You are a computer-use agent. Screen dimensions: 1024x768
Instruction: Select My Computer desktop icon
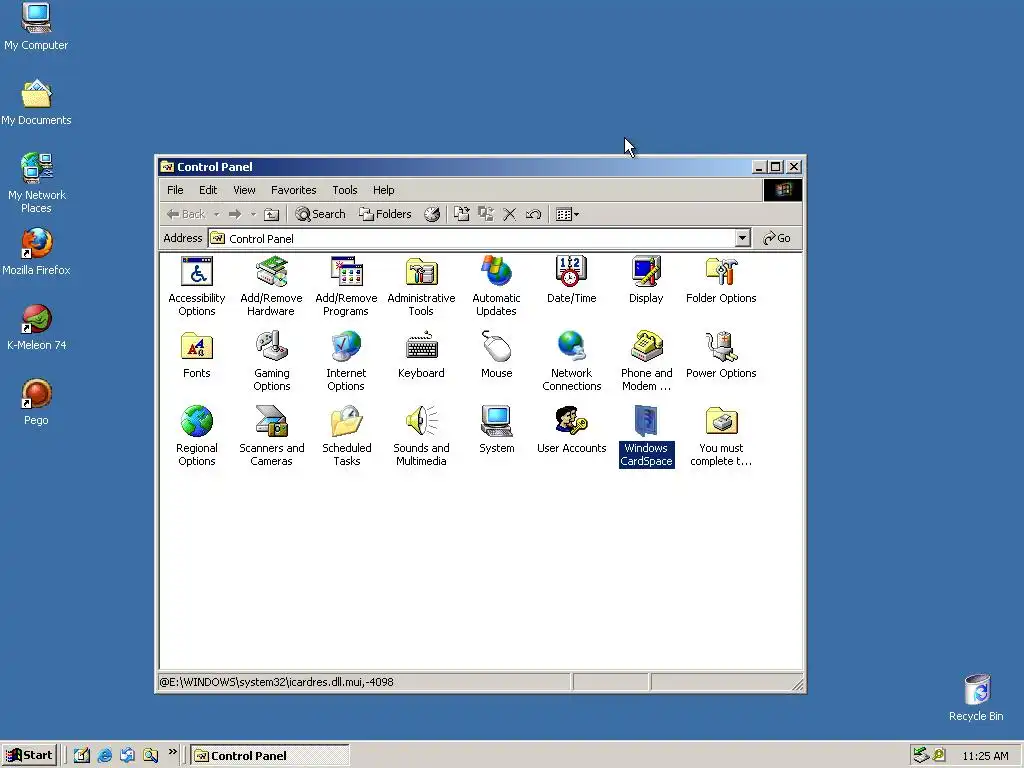[x=36, y=27]
